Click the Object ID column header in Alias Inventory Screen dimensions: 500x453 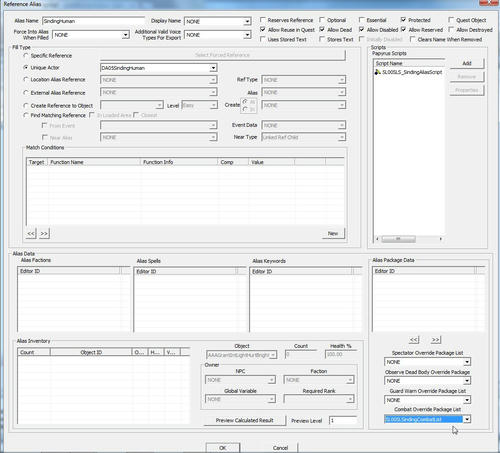91,352
